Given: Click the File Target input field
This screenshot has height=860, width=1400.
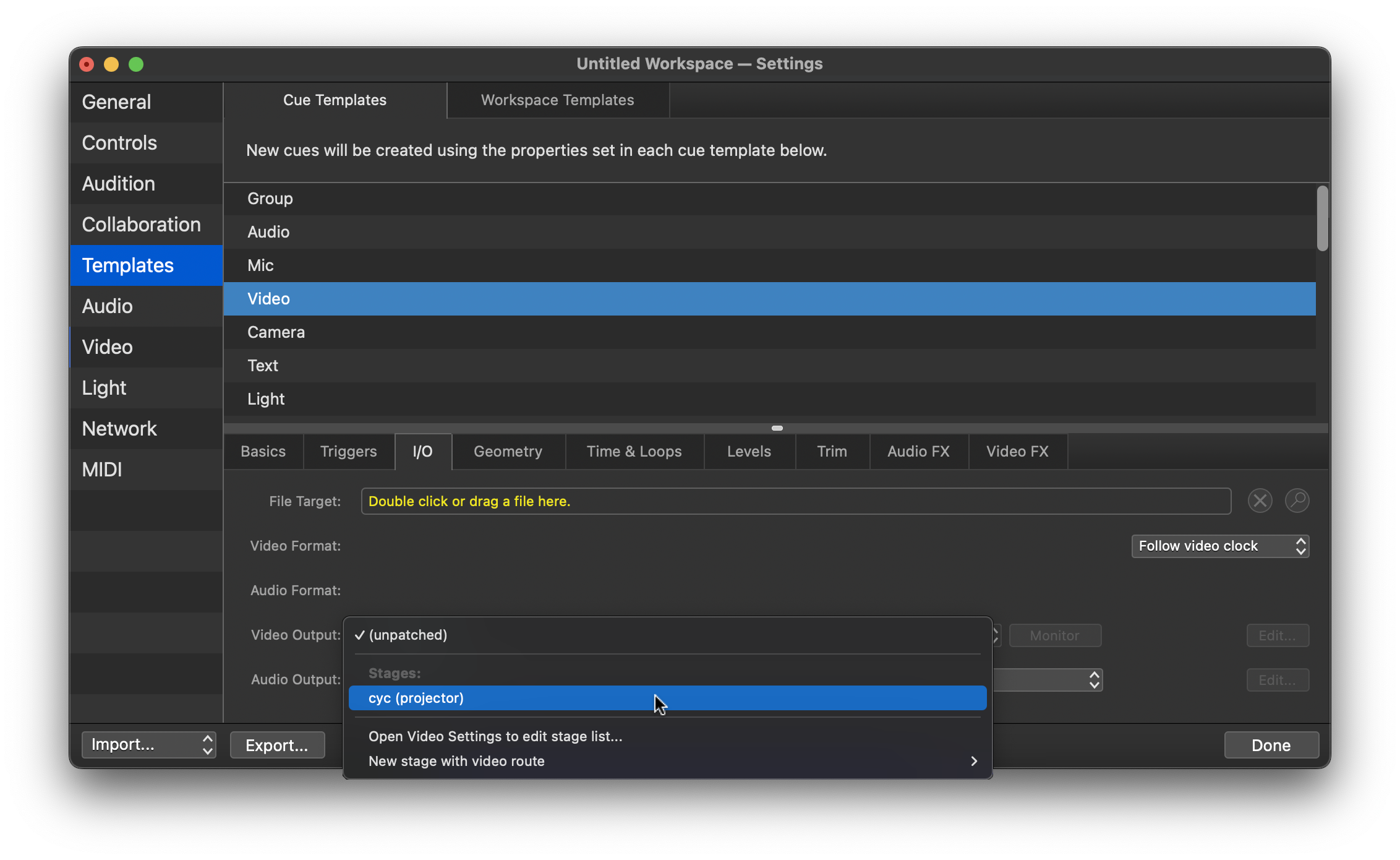Looking at the screenshot, I should point(796,501).
